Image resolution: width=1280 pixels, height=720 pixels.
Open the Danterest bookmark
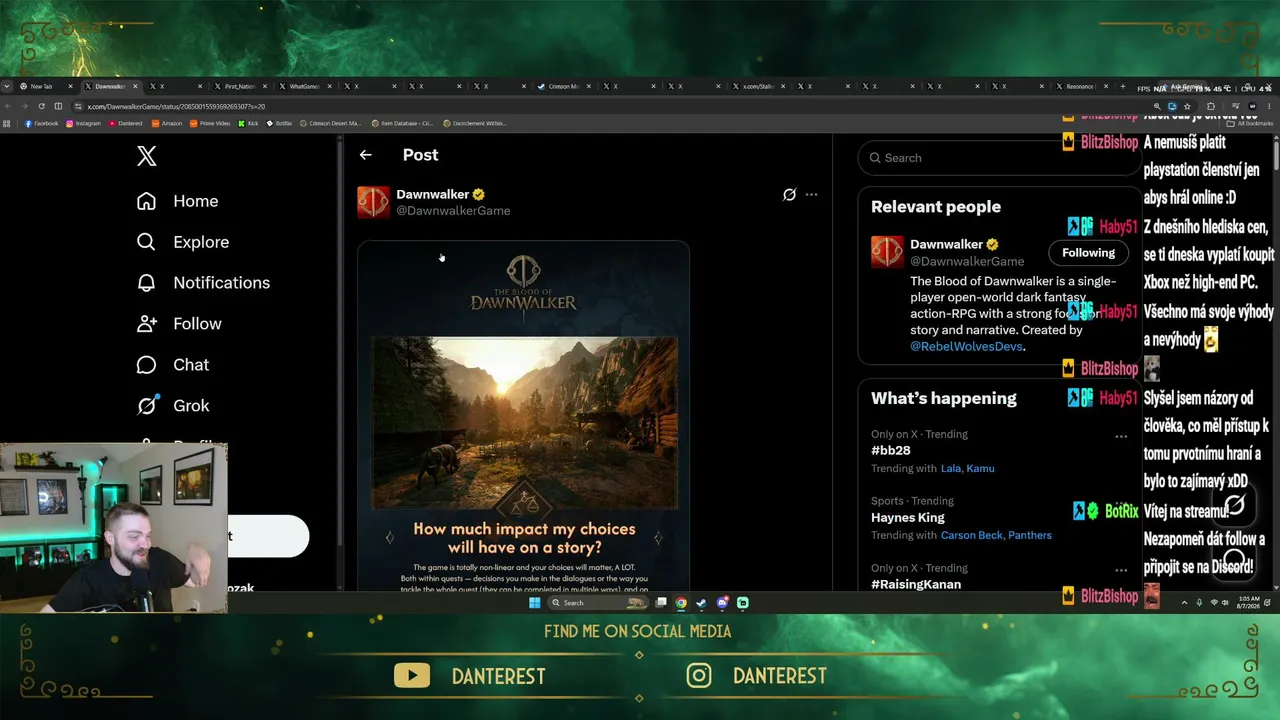125,124
